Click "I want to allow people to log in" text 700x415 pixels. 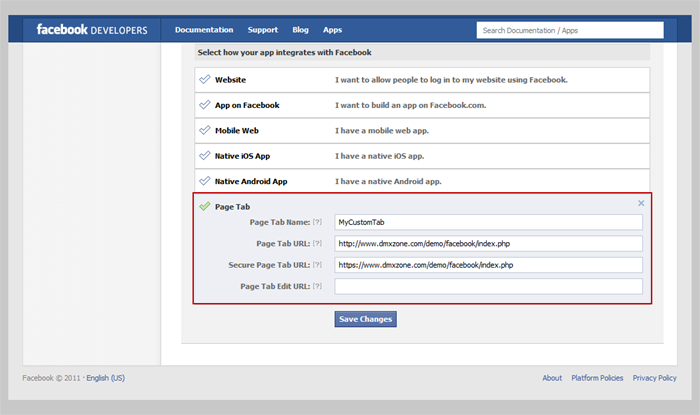(451, 80)
